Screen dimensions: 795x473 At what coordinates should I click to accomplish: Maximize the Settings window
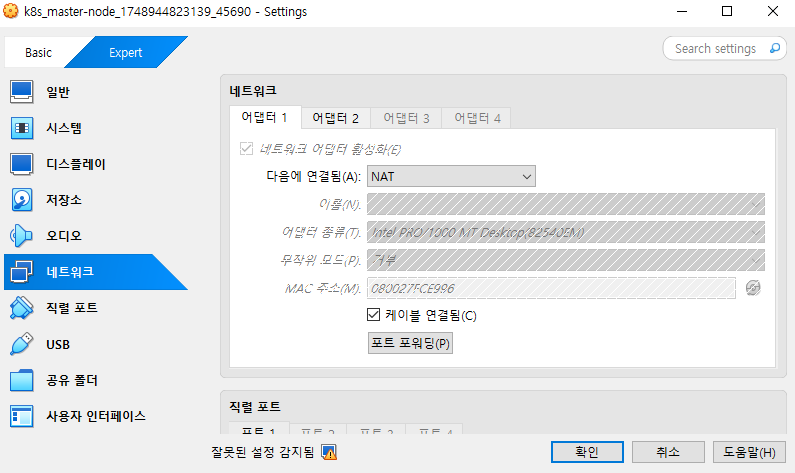[727, 11]
